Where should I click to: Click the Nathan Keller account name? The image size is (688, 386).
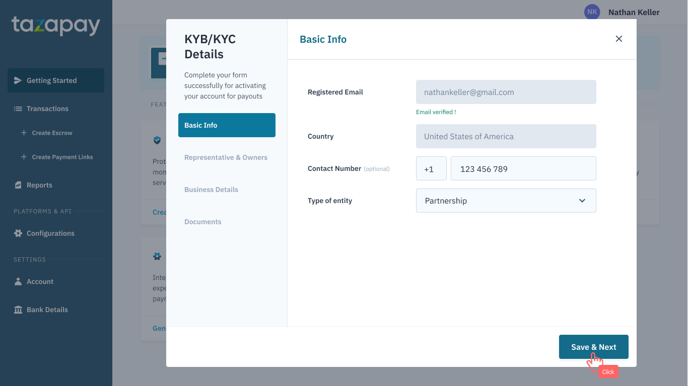tap(634, 12)
